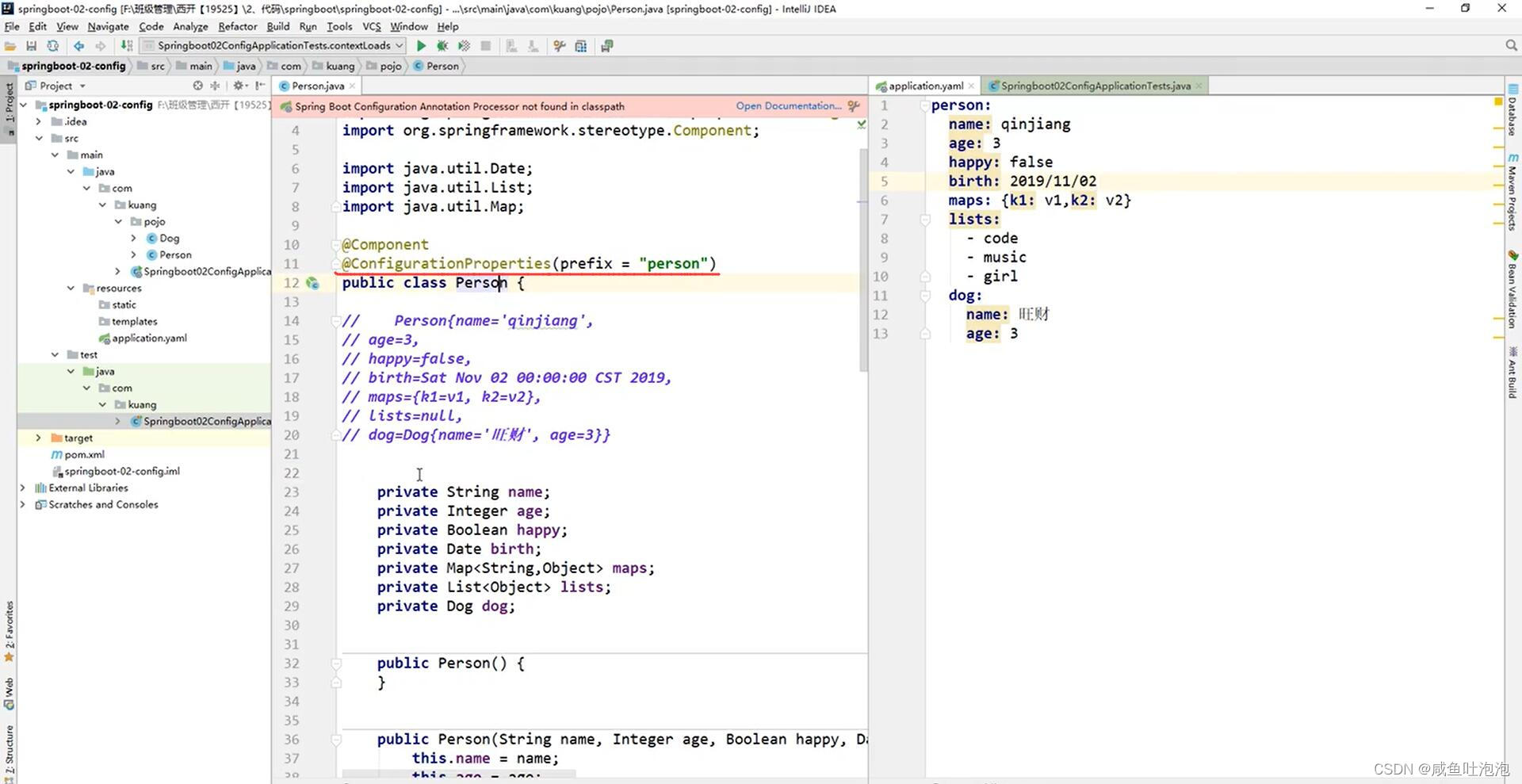Run contextLoads with the green play icon
Screen dimensions: 1522x784
(x=421, y=46)
